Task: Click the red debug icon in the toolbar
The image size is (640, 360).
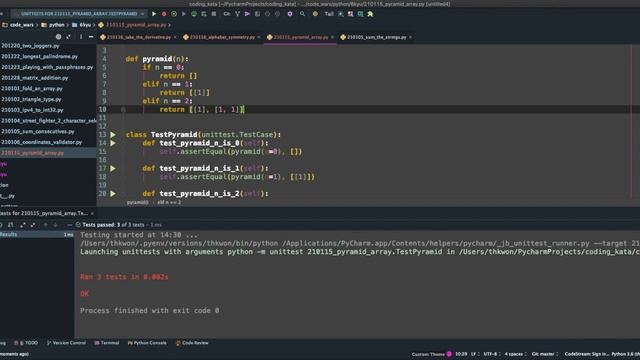Action: (x=164, y=14)
